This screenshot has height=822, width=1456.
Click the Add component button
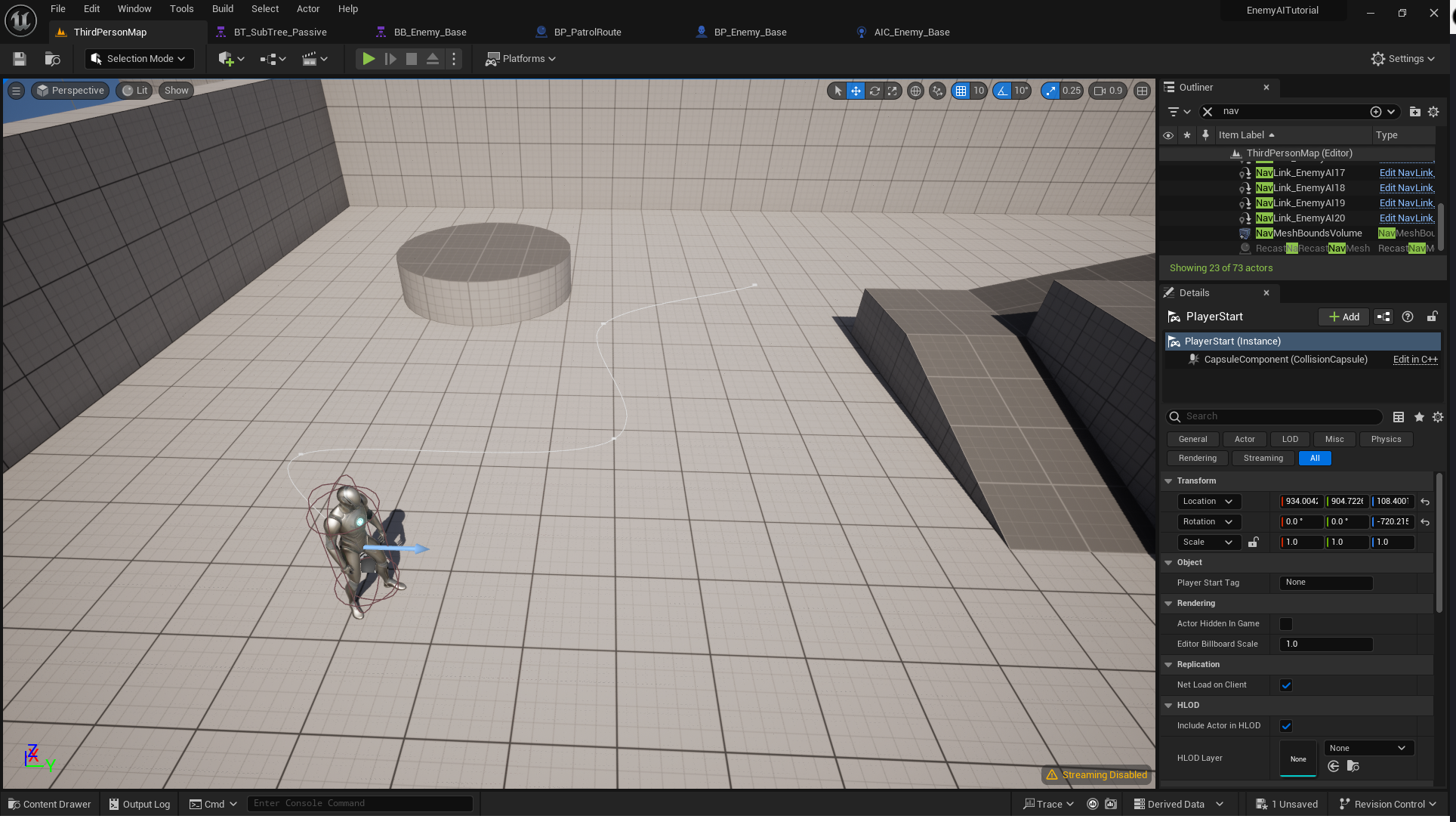coord(1344,317)
